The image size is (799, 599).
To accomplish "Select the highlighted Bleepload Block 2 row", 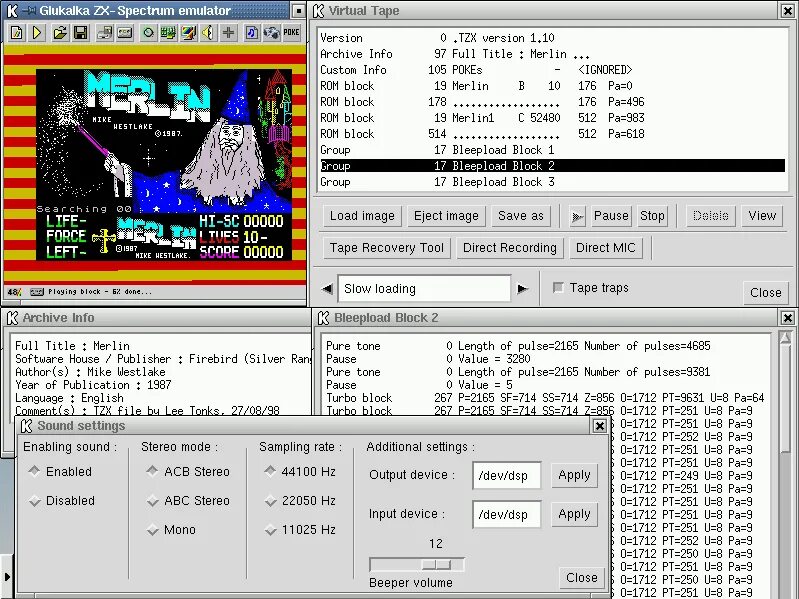I will 552,166.
